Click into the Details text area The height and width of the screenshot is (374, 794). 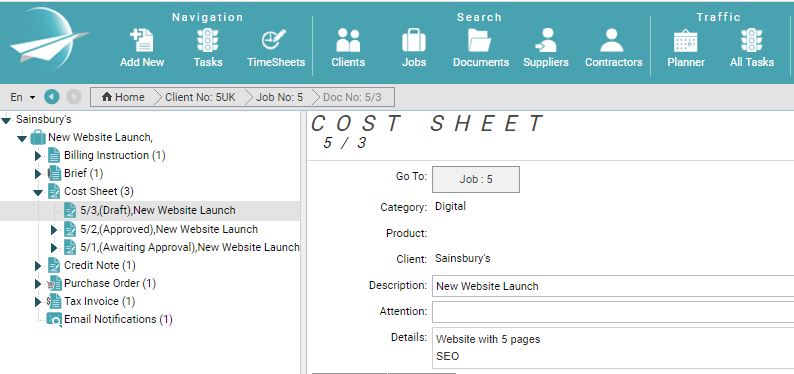click(x=613, y=348)
